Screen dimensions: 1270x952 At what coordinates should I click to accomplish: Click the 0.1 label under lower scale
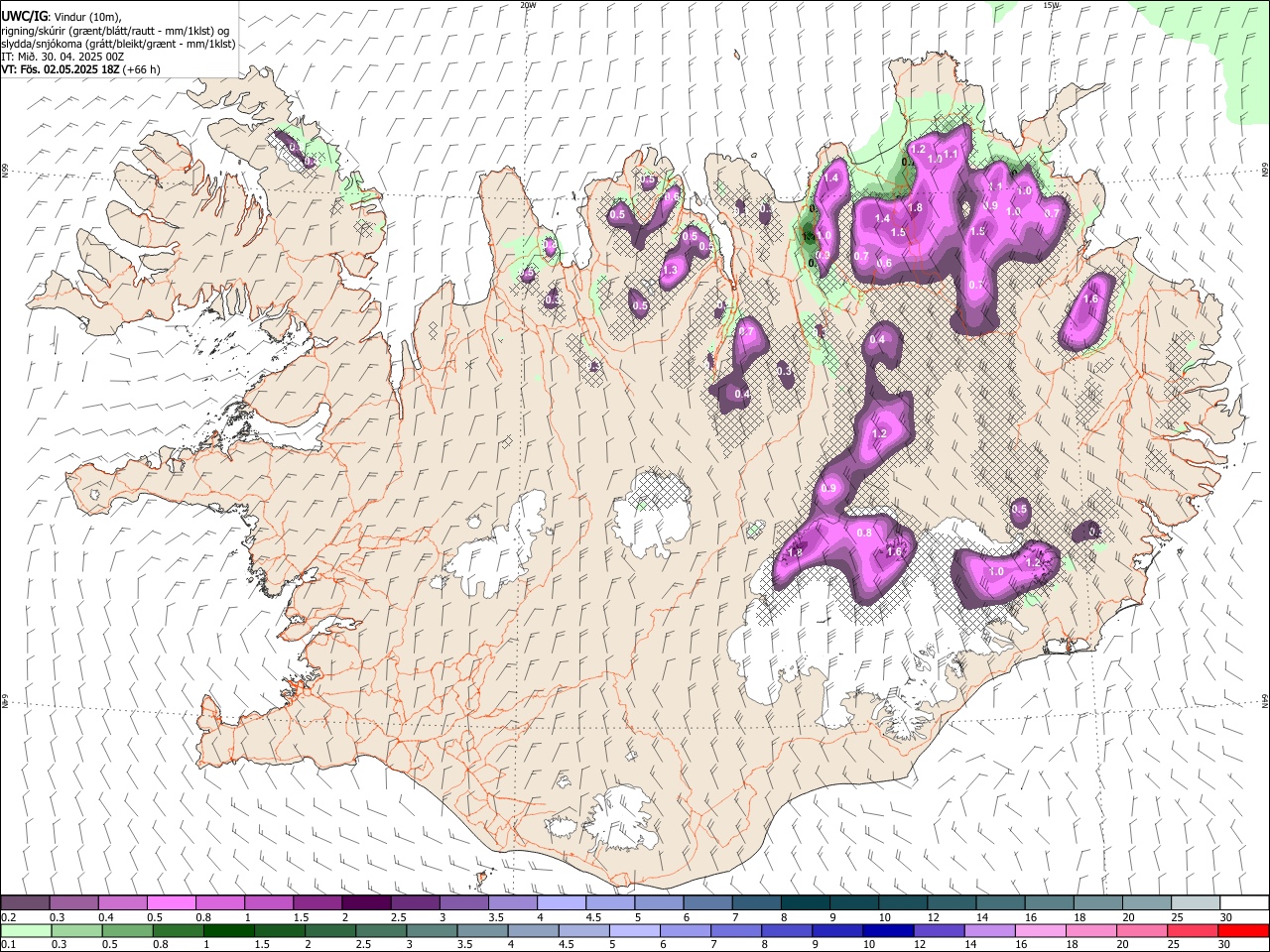[8, 945]
